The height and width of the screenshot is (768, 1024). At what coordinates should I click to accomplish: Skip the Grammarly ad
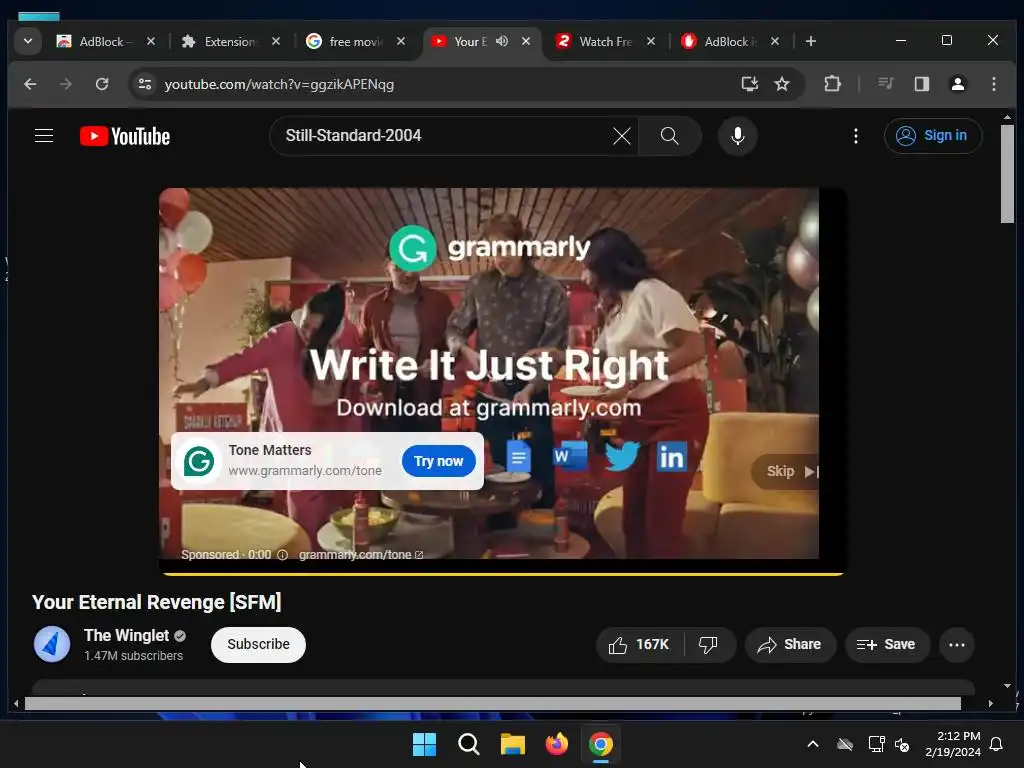click(786, 471)
